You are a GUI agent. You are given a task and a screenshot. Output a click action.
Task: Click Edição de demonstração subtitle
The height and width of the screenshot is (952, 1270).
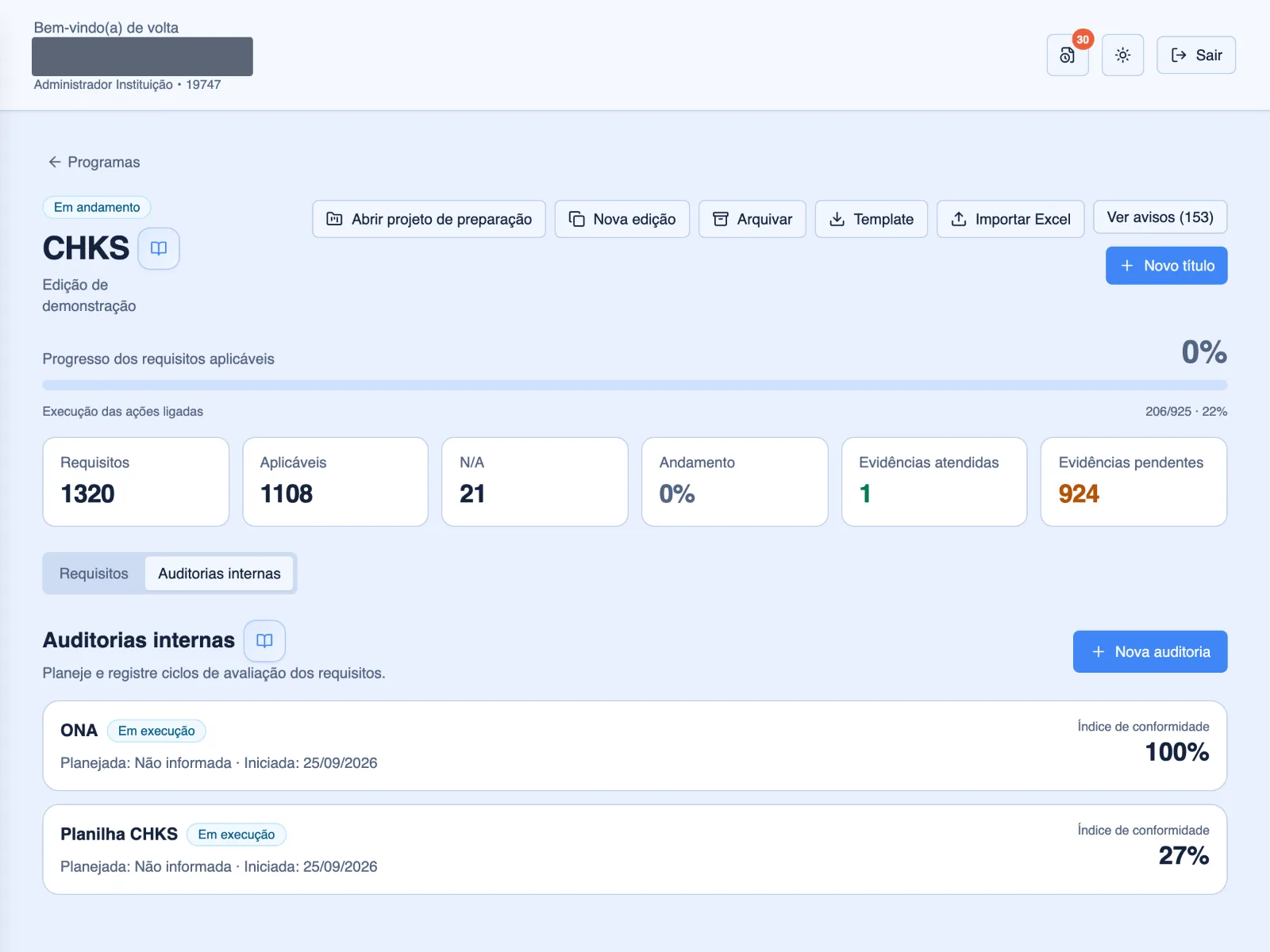point(89,295)
